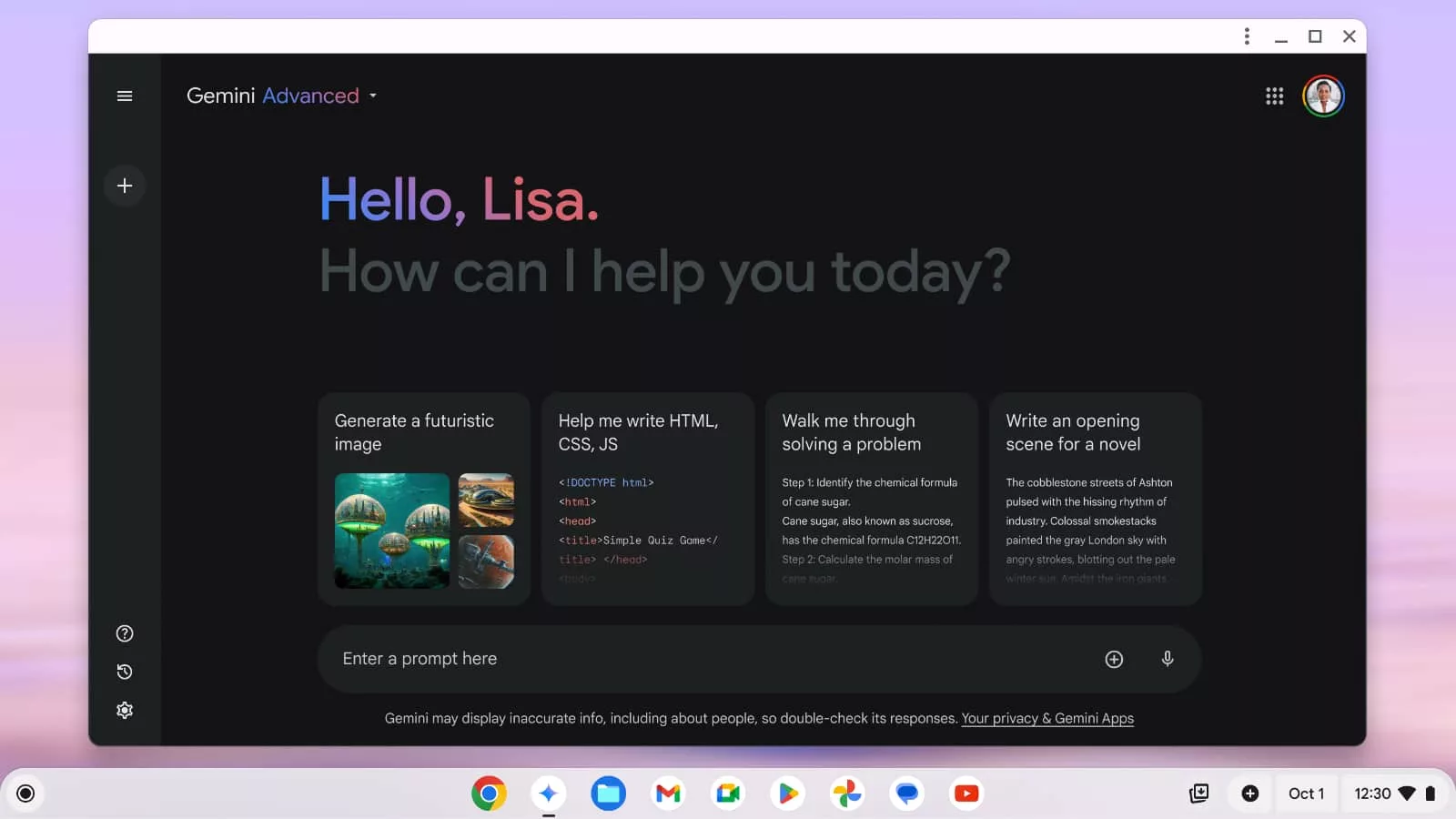Viewport: 1456px width, 819px height.
Task: Pick the 'Walk me through solving a problem' card
Action: [x=871, y=432]
